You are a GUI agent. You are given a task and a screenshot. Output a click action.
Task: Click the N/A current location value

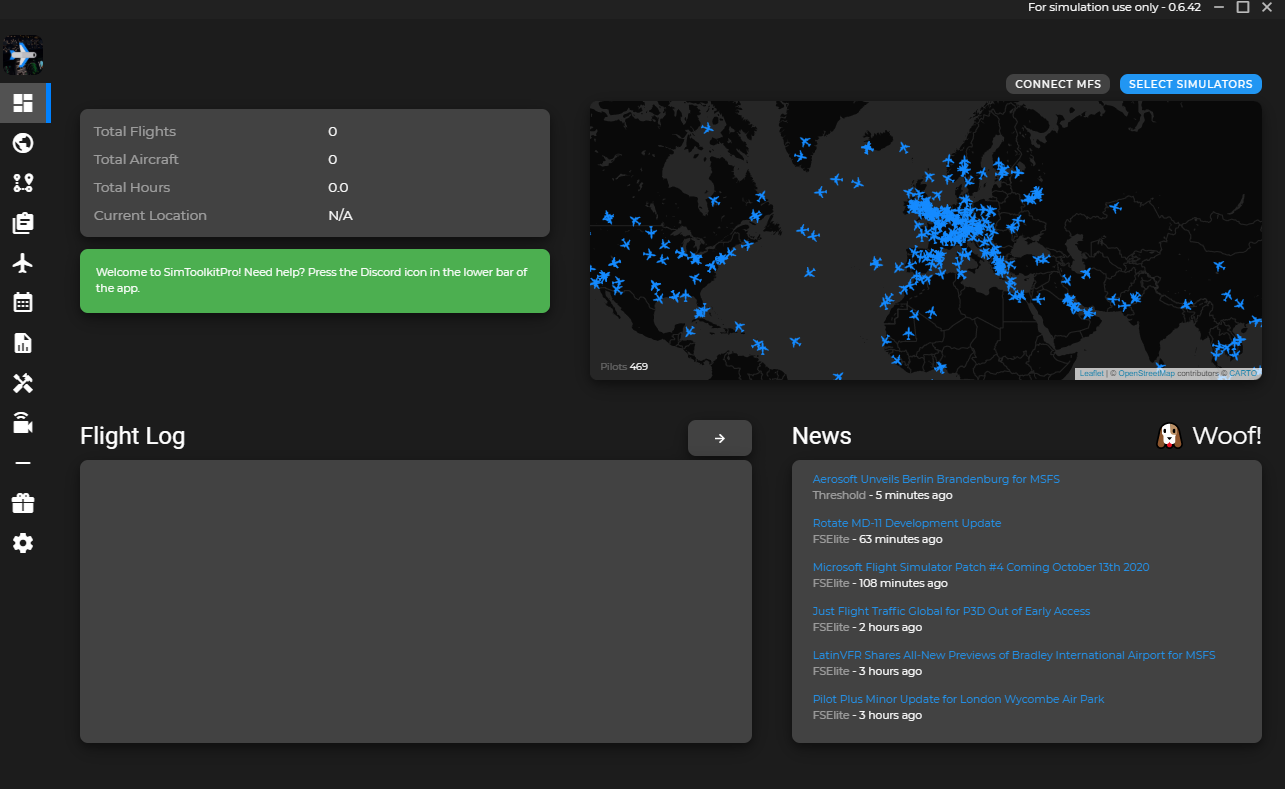(340, 215)
